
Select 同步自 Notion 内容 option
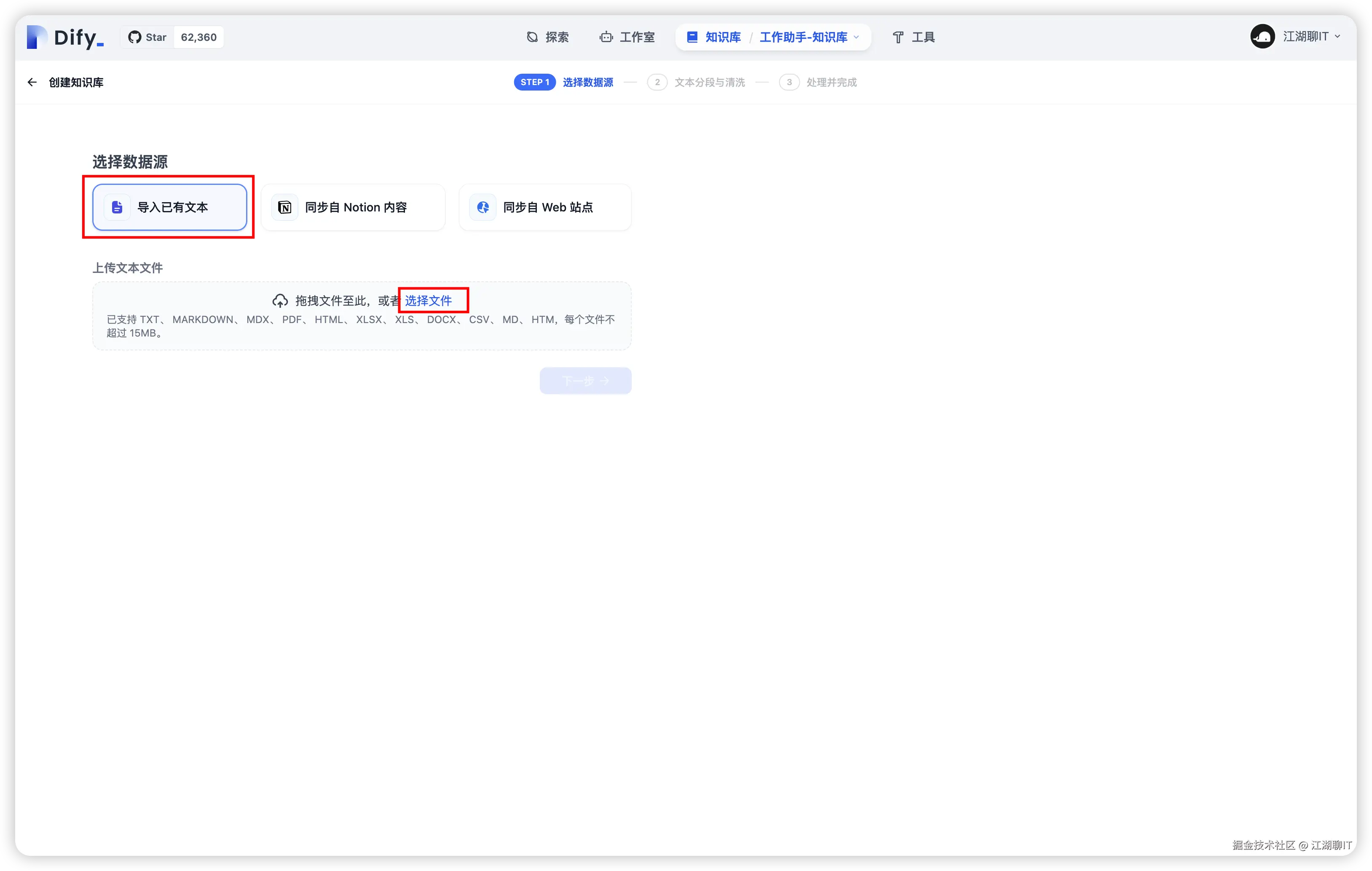353,207
